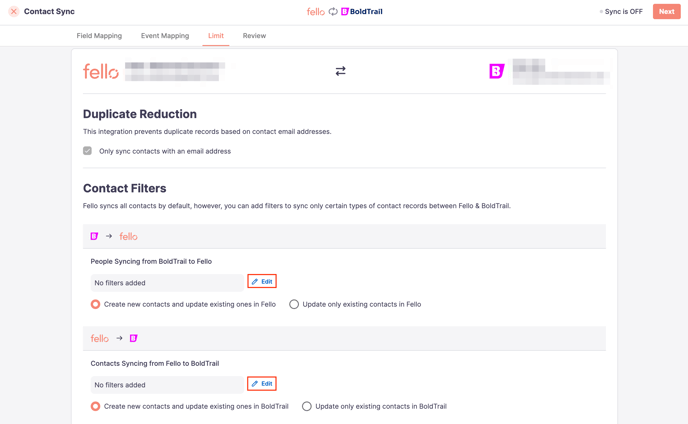
Task: Click the fello logo in top header
Action: point(315,11)
